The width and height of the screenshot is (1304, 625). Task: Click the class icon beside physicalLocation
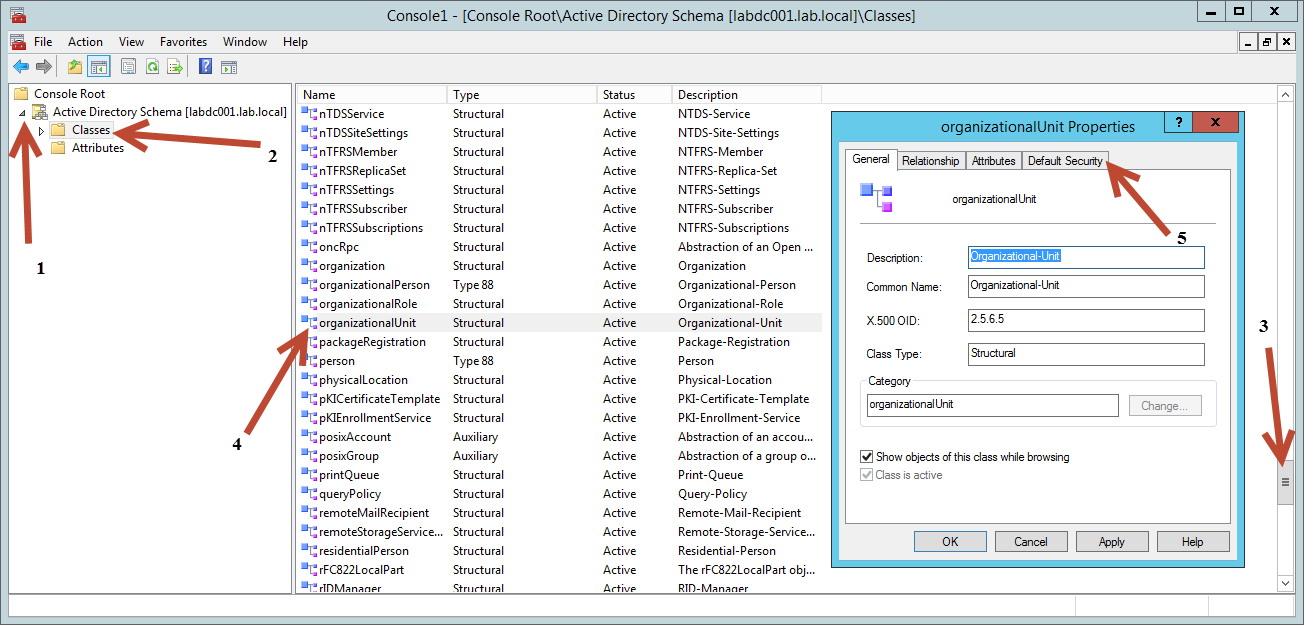309,380
